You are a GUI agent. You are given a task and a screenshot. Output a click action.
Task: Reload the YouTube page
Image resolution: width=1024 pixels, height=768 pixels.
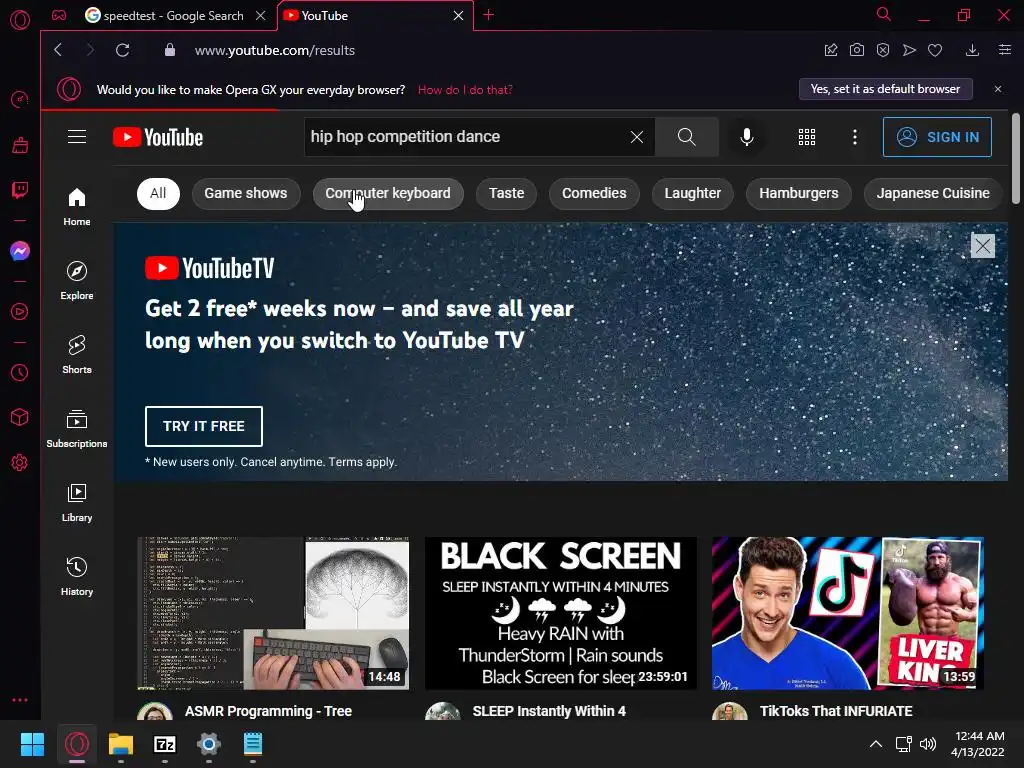(x=123, y=50)
